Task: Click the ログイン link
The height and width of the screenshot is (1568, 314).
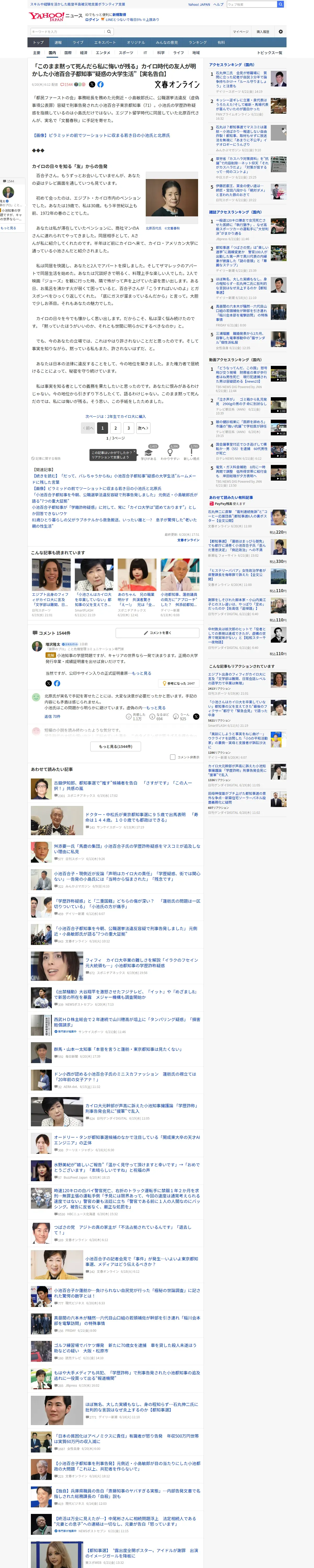Action: point(92,20)
